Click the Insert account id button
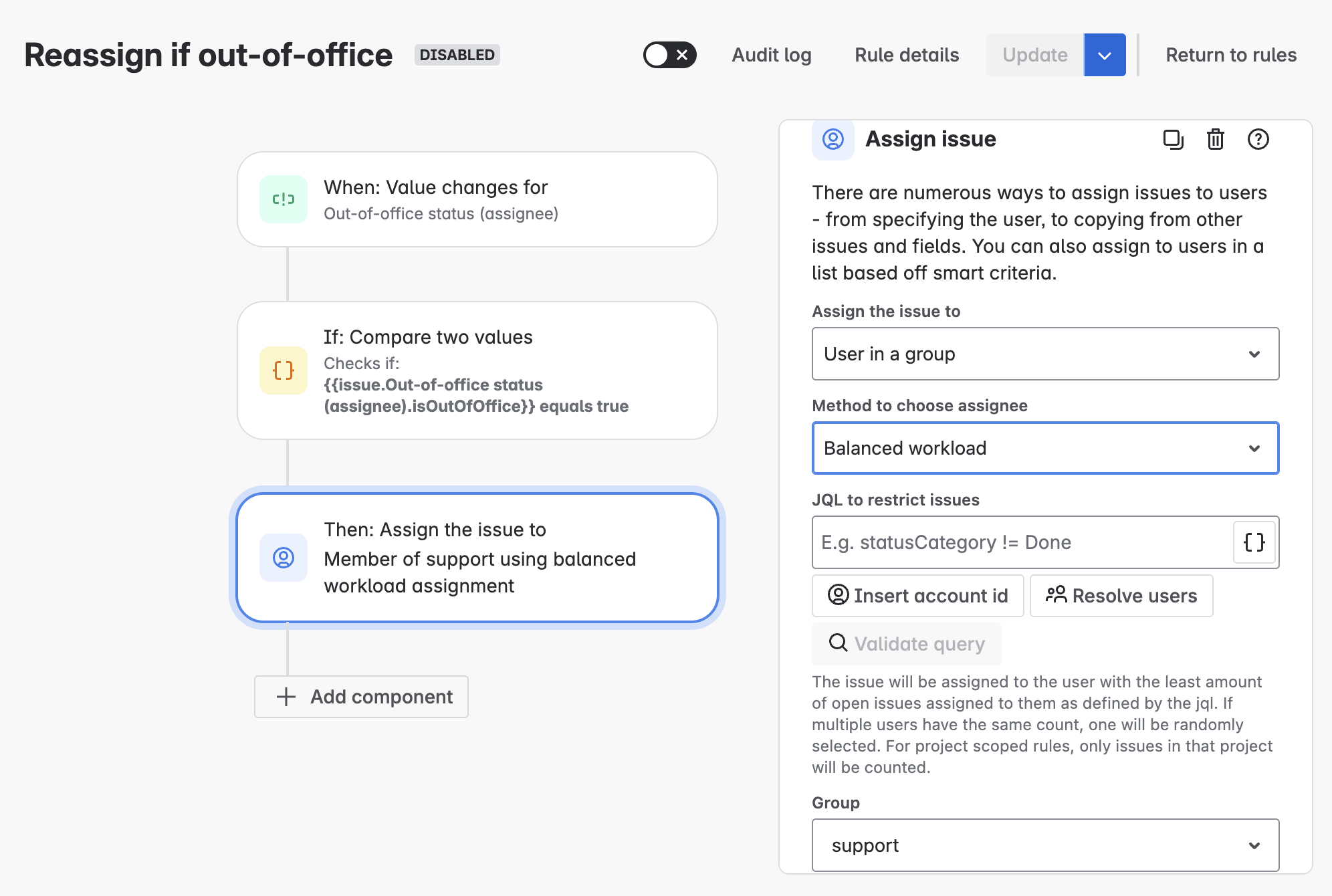 coord(917,596)
